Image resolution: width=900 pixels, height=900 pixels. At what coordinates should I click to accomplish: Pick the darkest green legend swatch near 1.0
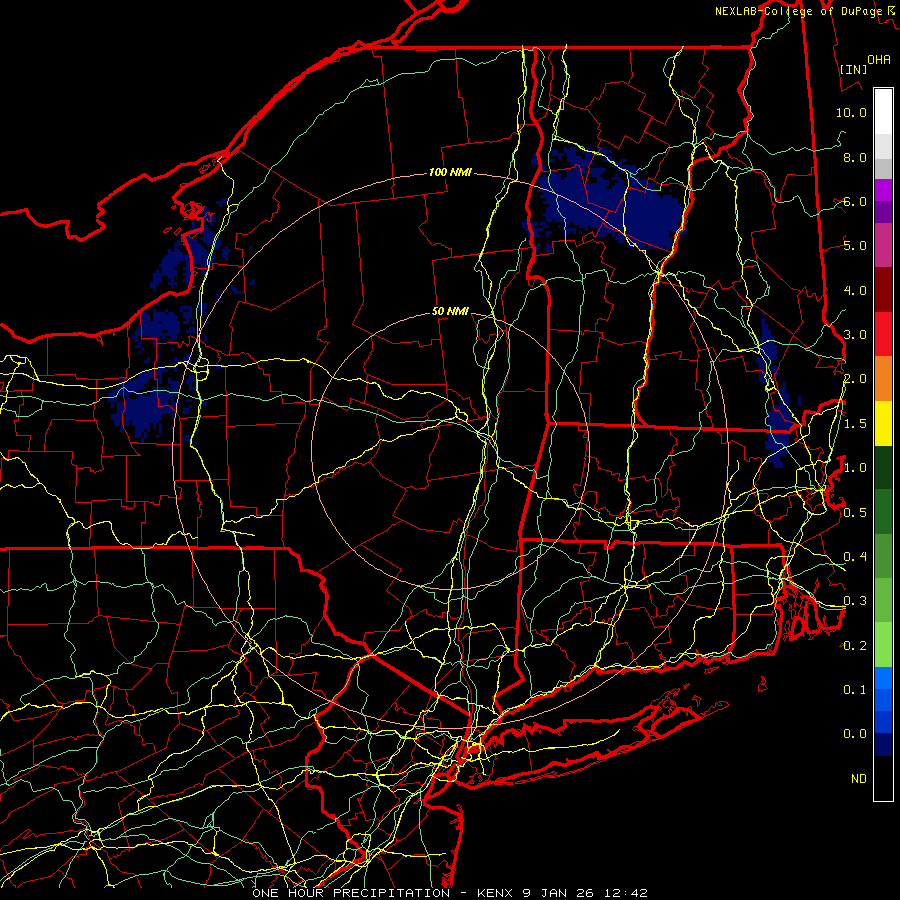[x=883, y=467]
